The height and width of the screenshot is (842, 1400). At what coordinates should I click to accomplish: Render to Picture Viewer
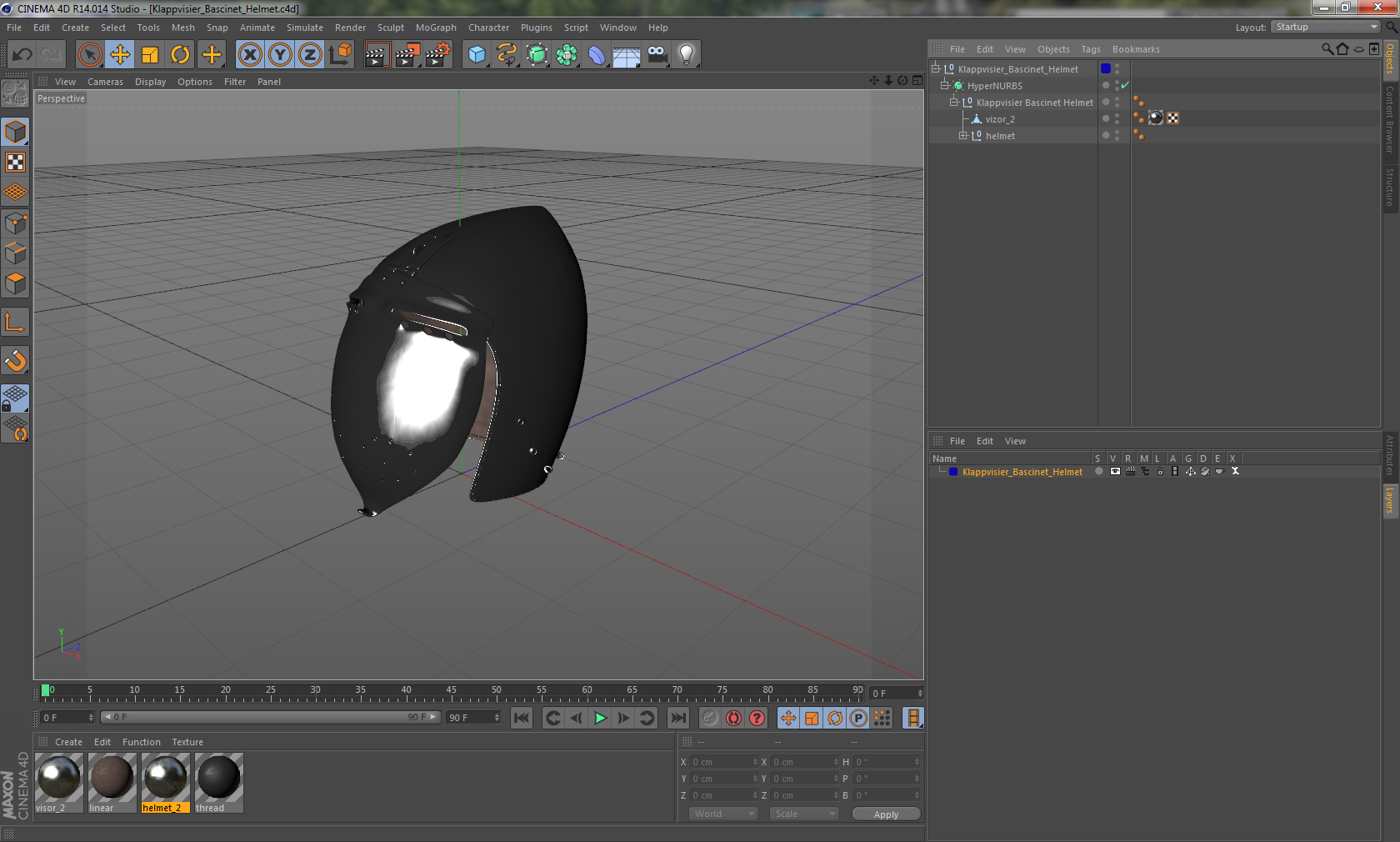(x=407, y=55)
